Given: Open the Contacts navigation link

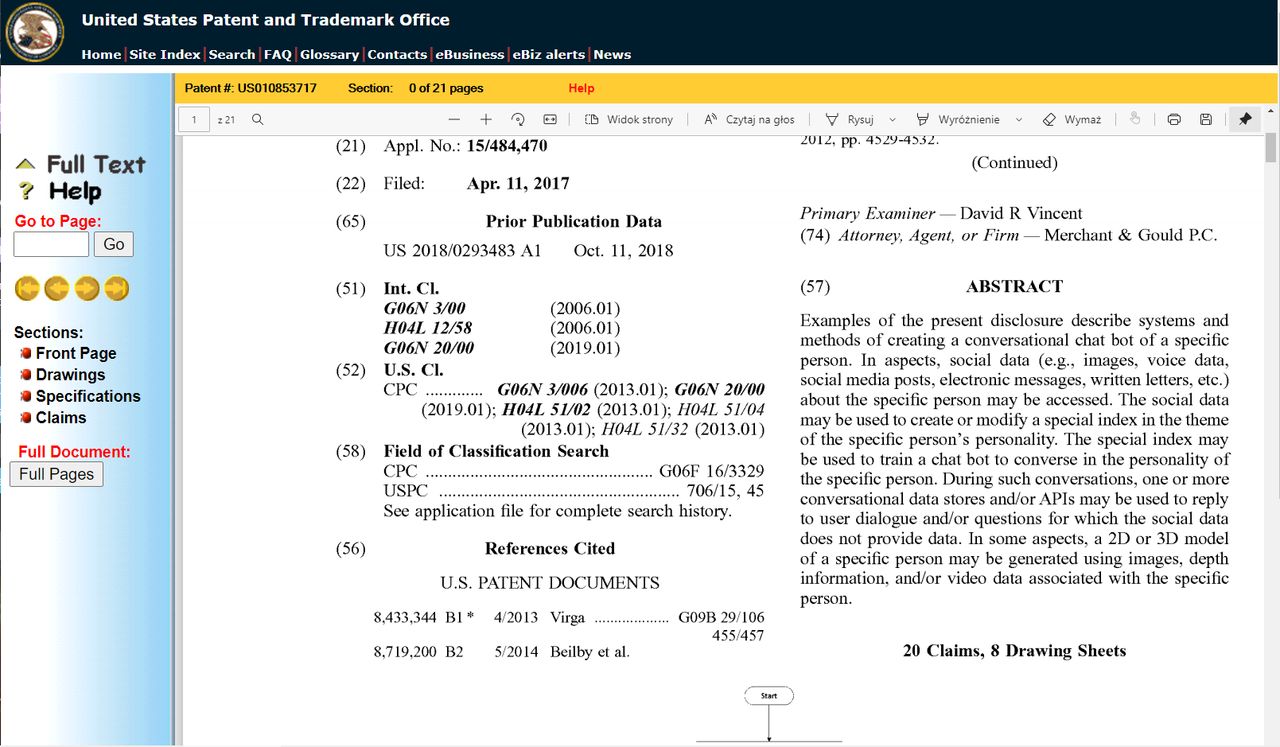Looking at the screenshot, I should (397, 55).
